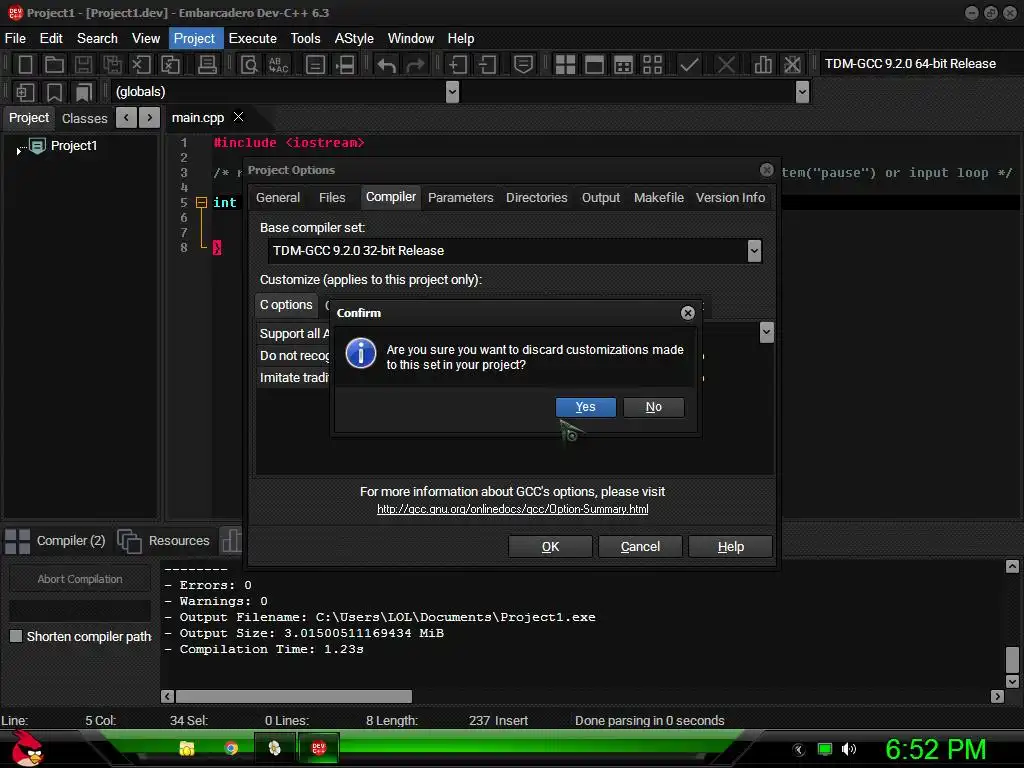Image resolution: width=1024 pixels, height=768 pixels.
Task: Click the Print toolbar icon
Action: [207, 64]
